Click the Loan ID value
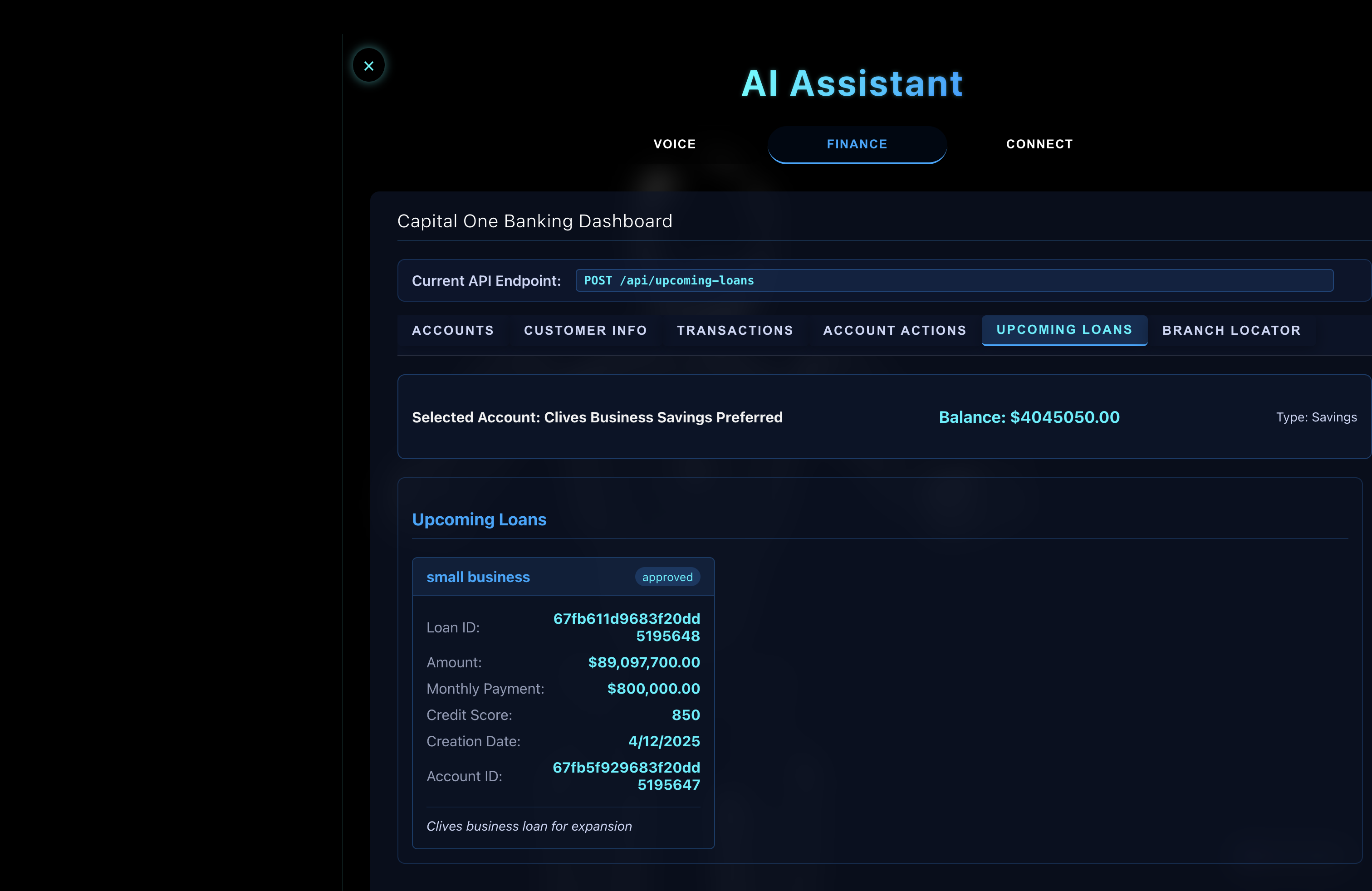This screenshot has height=891, width=1372. point(627,627)
